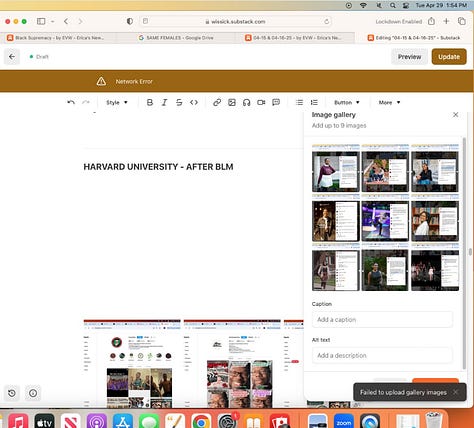Click the 'Add a caption' field
This screenshot has height=428, width=474.
pyautogui.click(x=382, y=319)
